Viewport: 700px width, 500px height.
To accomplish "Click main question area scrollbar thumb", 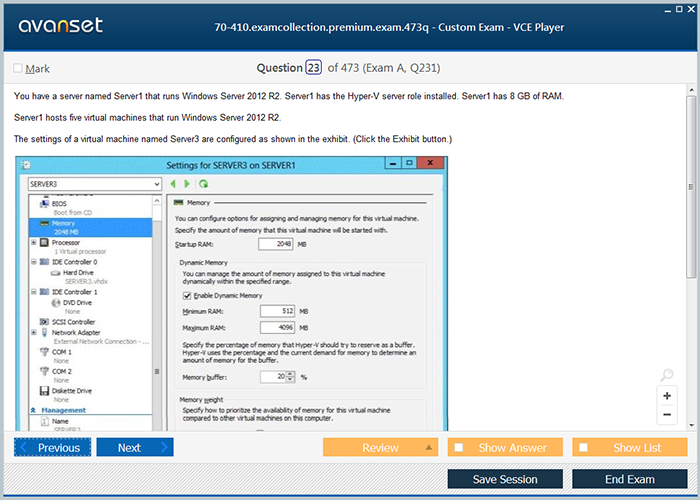I will pyautogui.click(x=691, y=187).
